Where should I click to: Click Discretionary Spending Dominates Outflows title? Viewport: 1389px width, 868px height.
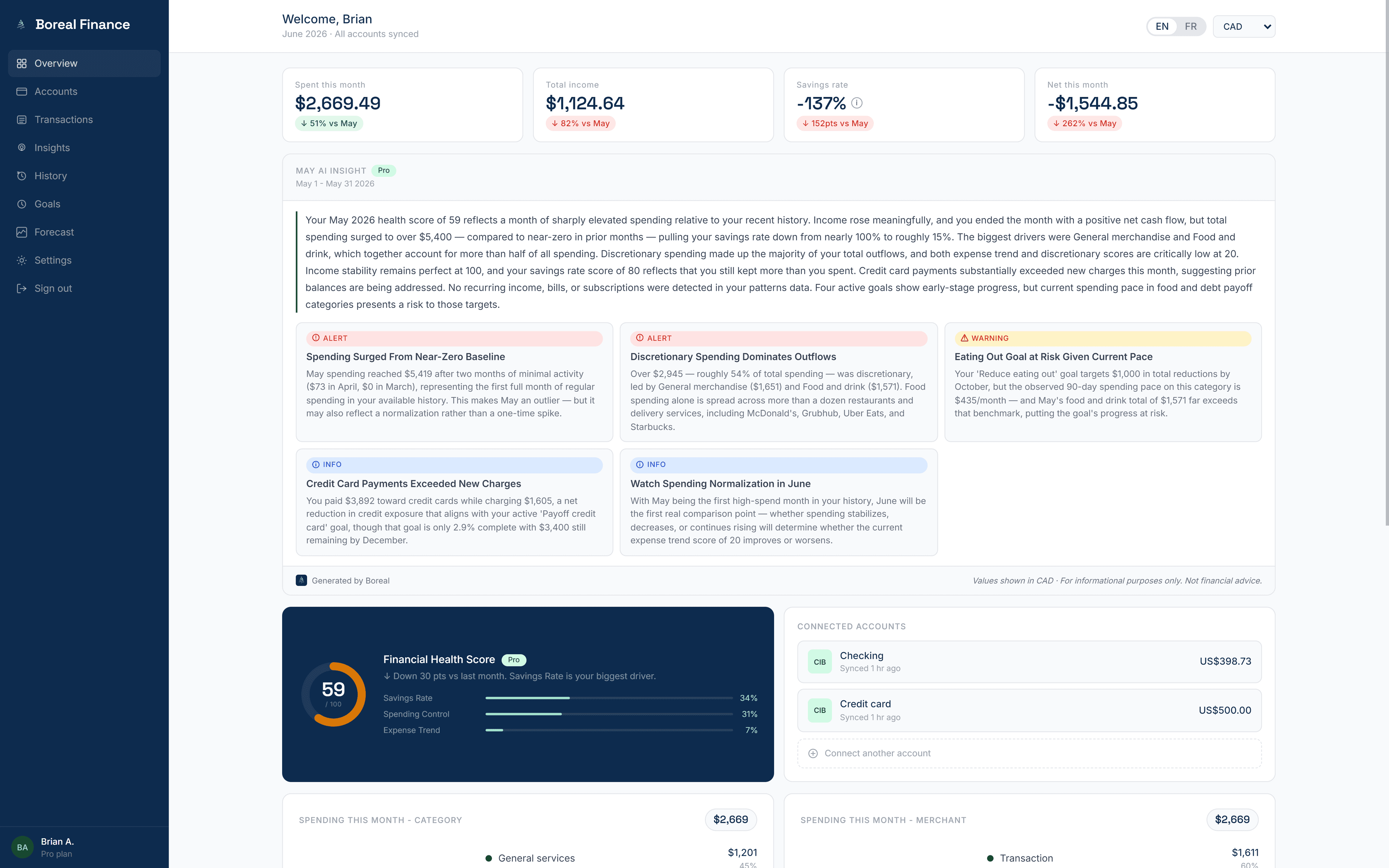[733, 357]
